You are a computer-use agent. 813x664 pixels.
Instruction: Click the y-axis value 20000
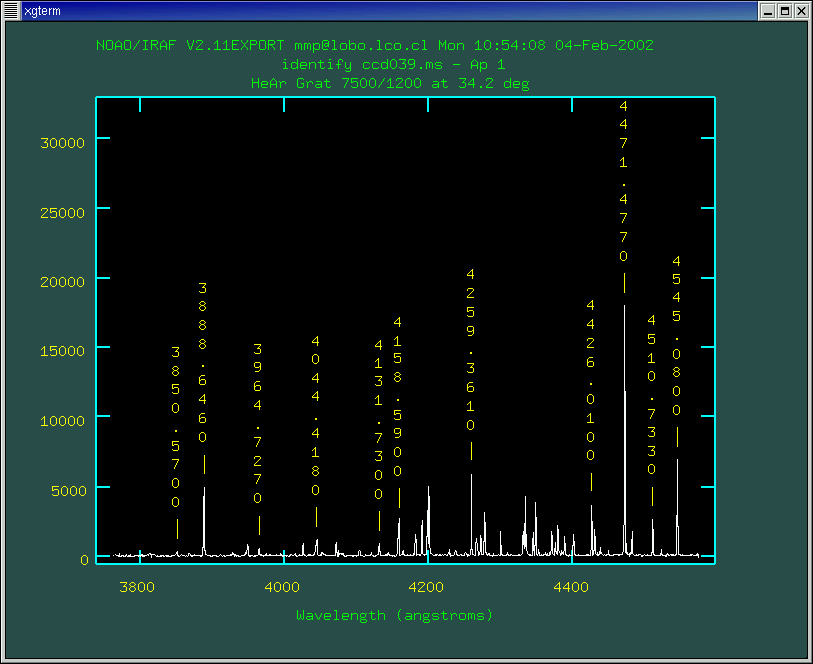[62, 282]
